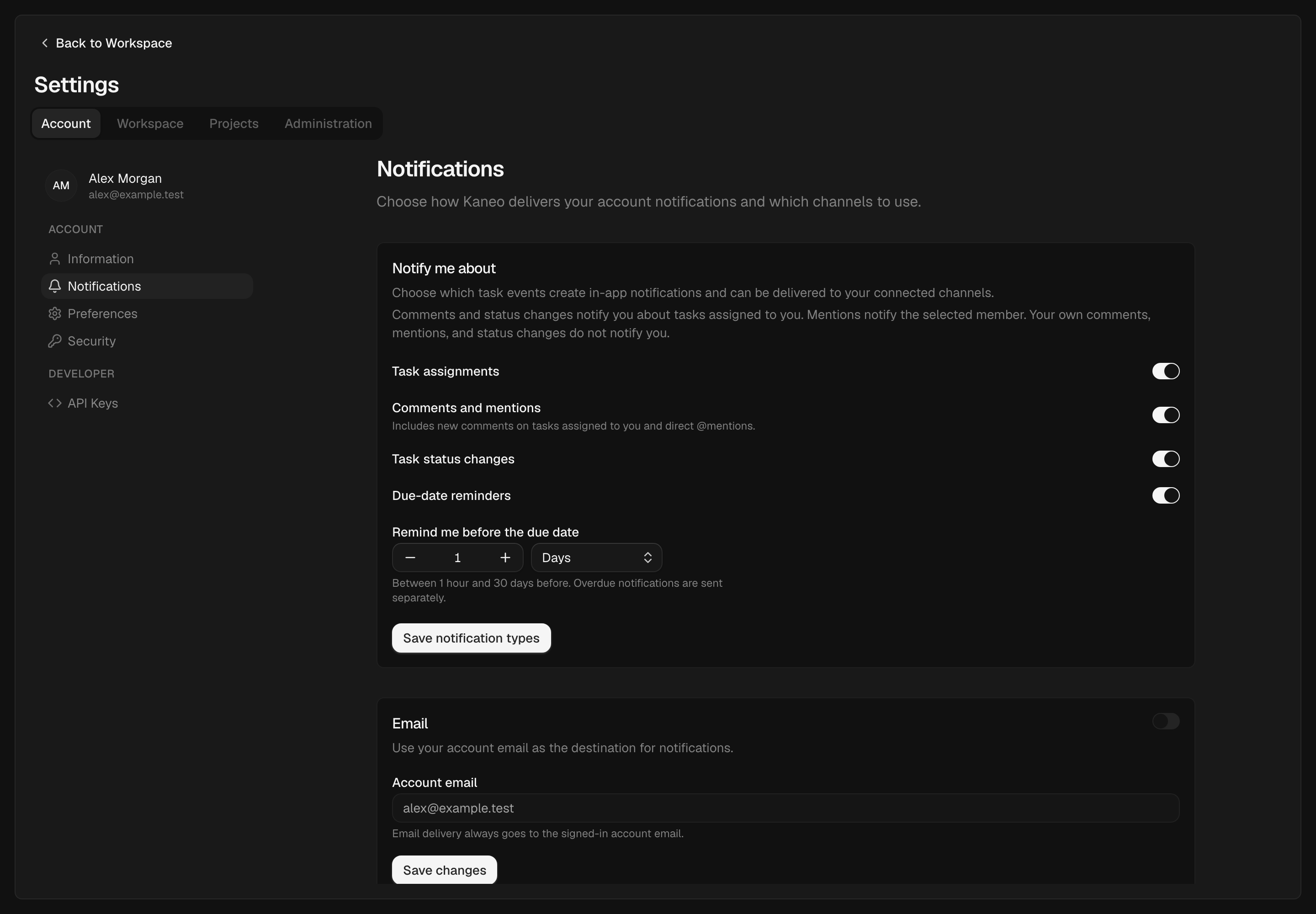Open Security settings page
1316x914 pixels.
point(147,341)
